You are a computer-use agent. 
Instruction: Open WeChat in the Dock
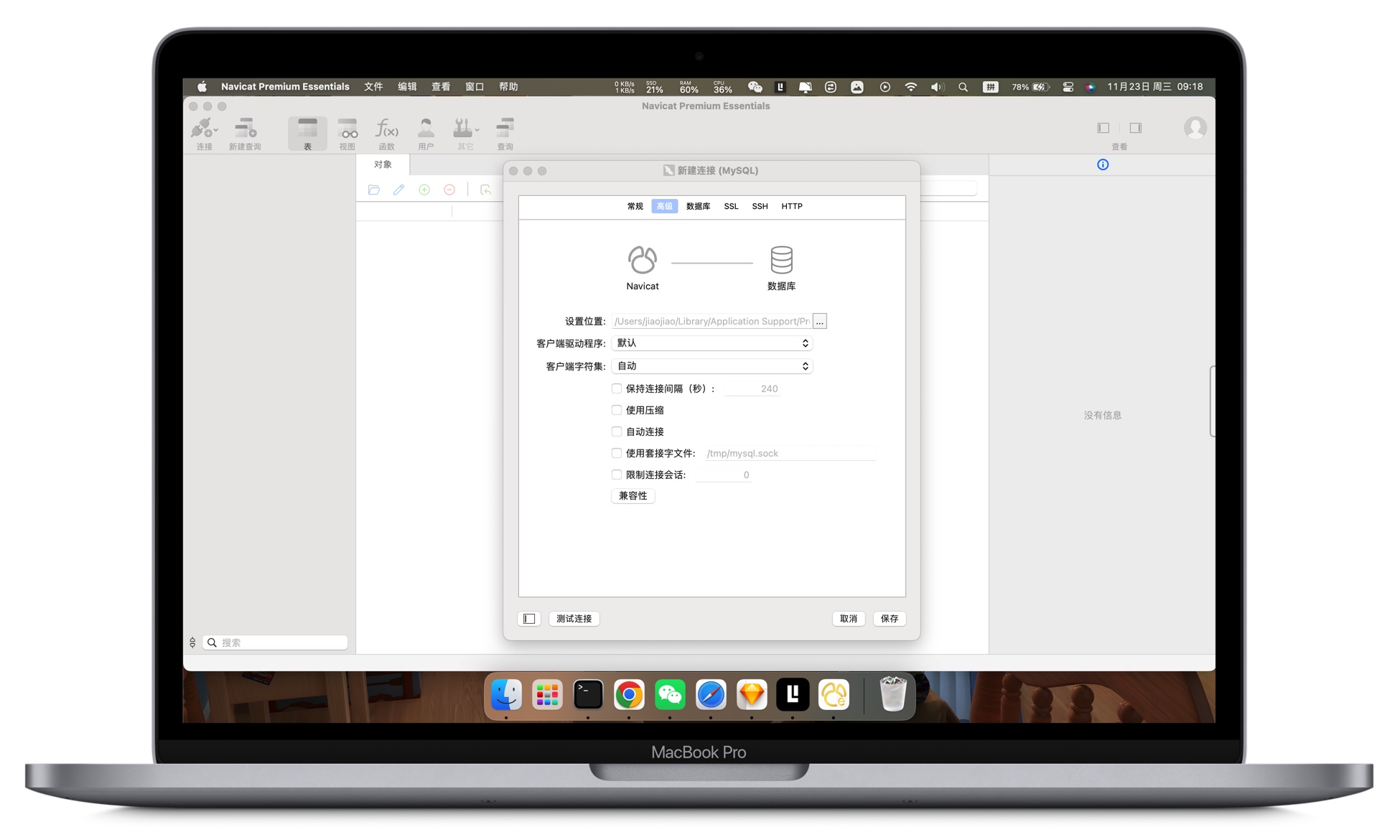(x=670, y=694)
